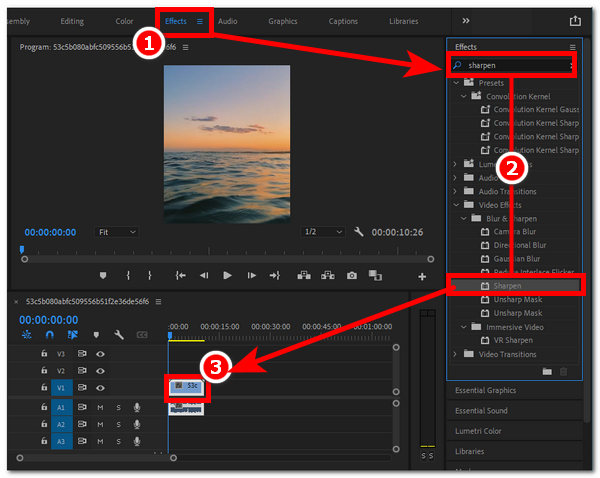
Task: Click the Share export icon at top right
Action: (575, 20)
